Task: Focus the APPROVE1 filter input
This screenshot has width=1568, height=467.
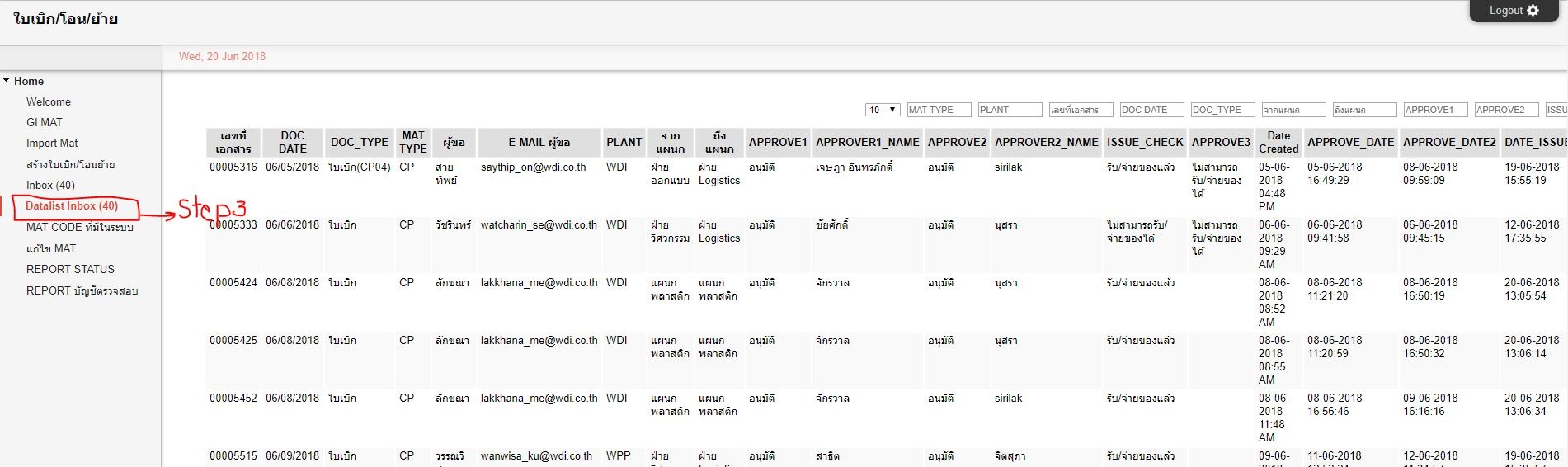Action: (x=1435, y=110)
